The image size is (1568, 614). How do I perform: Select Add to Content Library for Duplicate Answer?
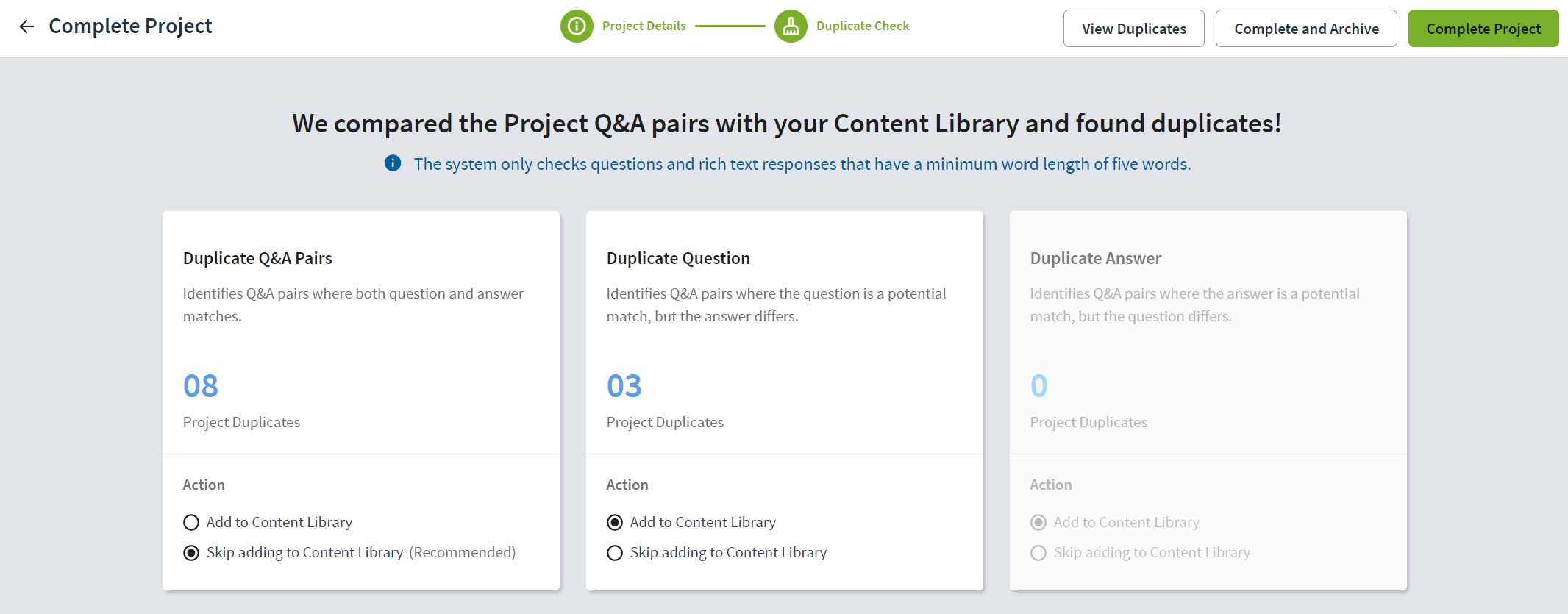click(1038, 523)
